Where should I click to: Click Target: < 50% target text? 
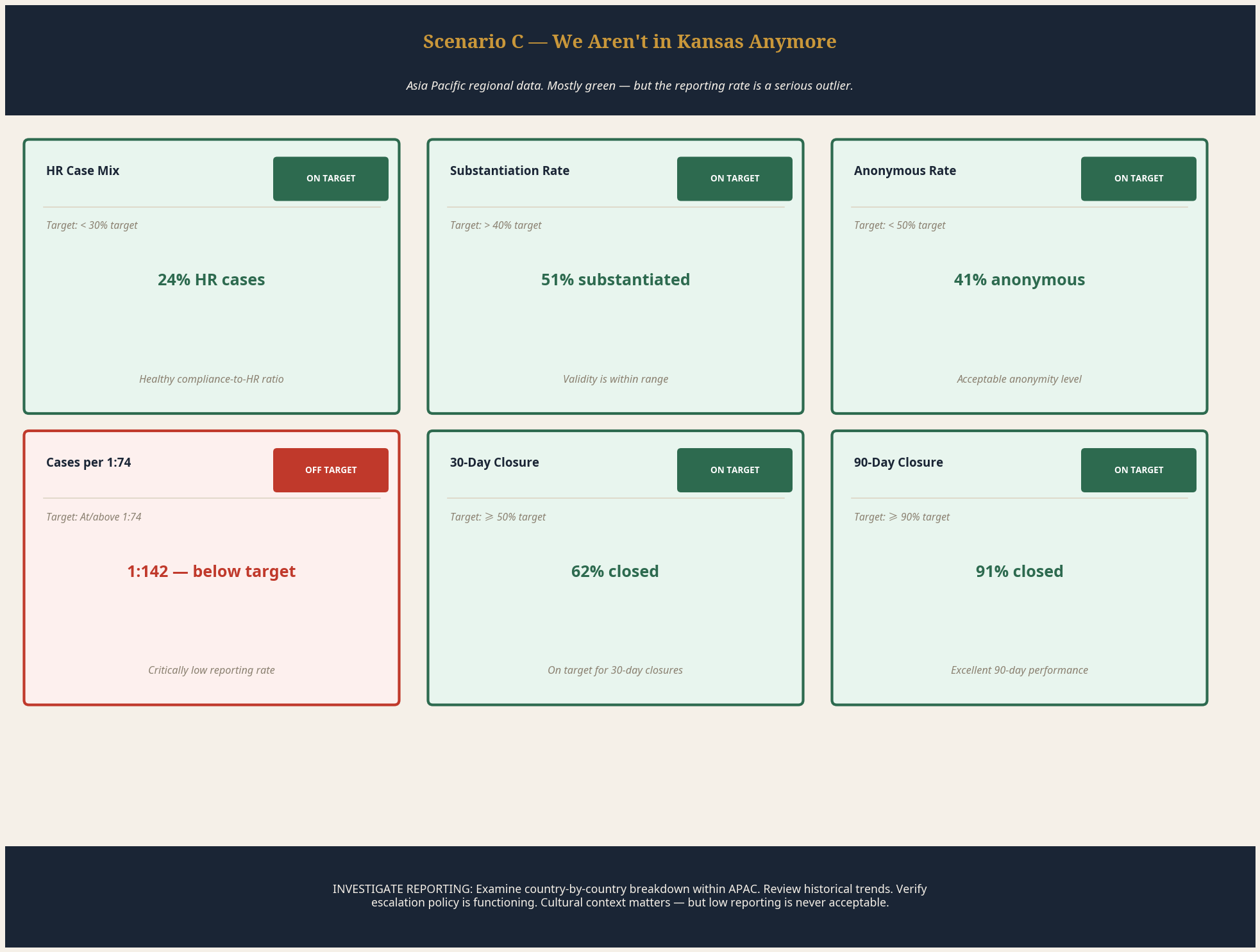pos(900,225)
